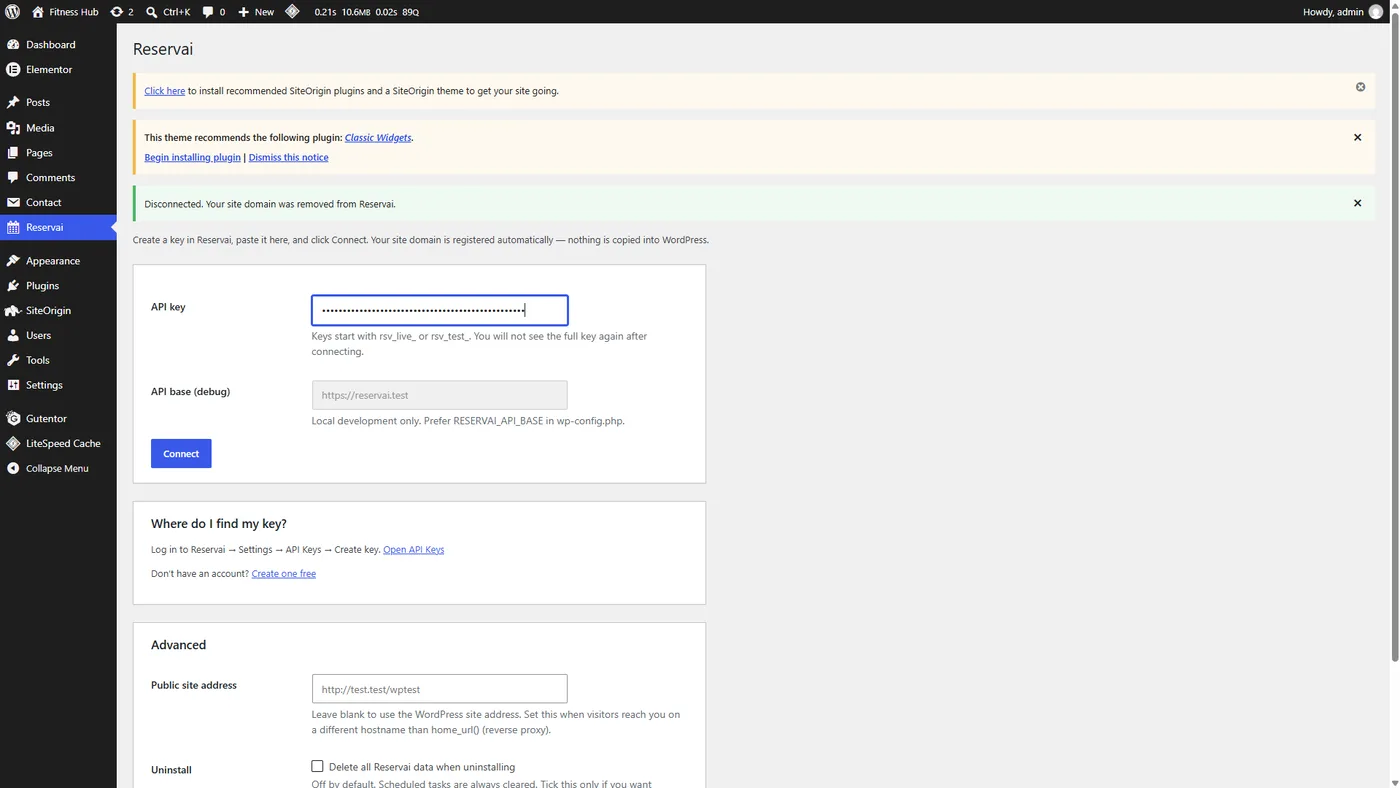Open Media library from sidebar
The image size is (1400, 788).
tap(58, 128)
